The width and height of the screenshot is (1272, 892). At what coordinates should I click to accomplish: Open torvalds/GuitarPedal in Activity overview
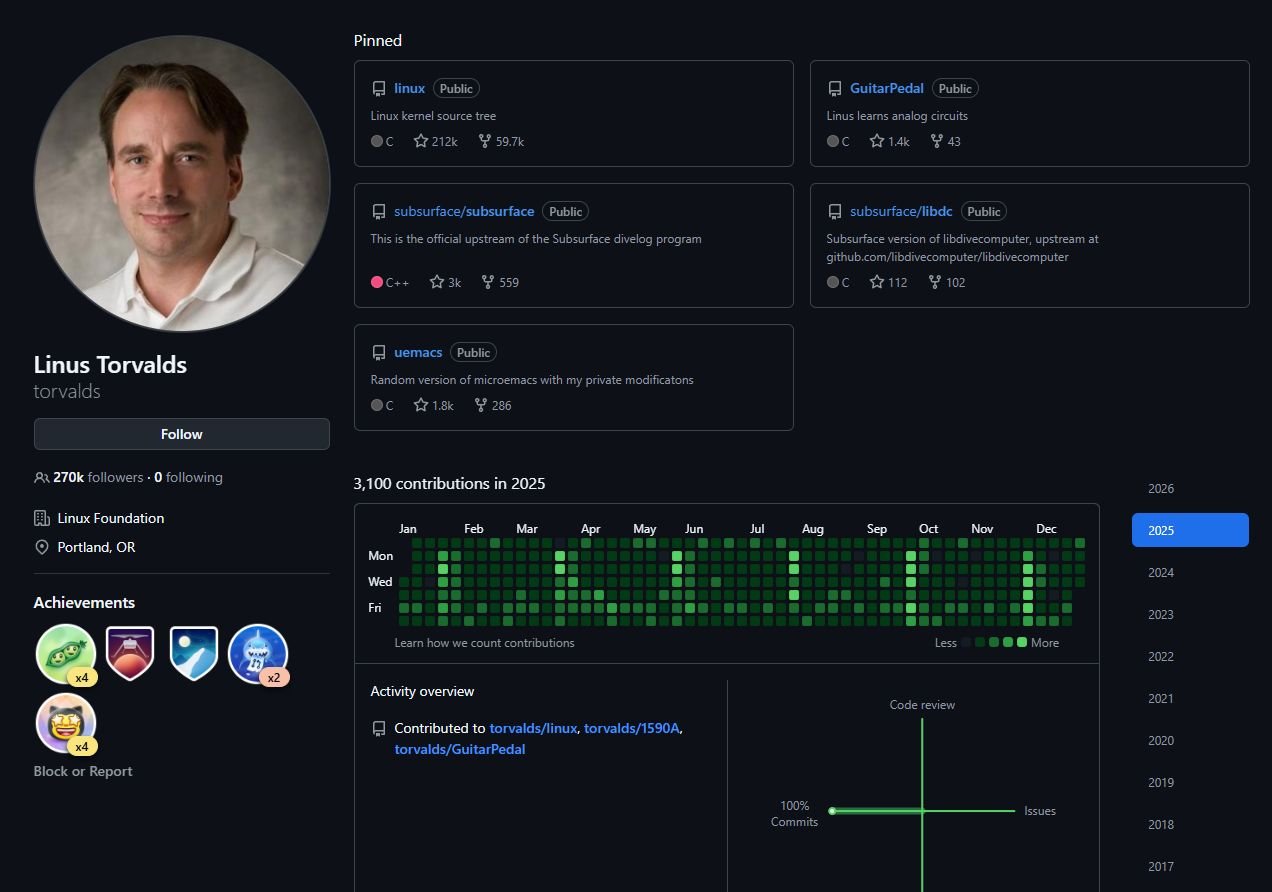tap(460, 749)
